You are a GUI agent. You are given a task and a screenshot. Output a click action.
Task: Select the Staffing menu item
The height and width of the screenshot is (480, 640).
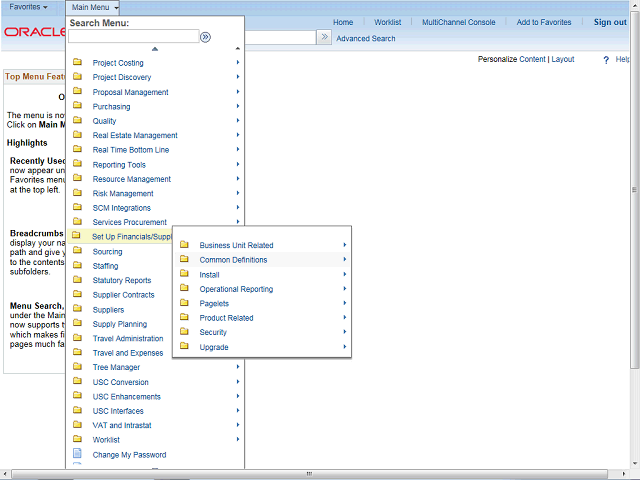click(105, 266)
